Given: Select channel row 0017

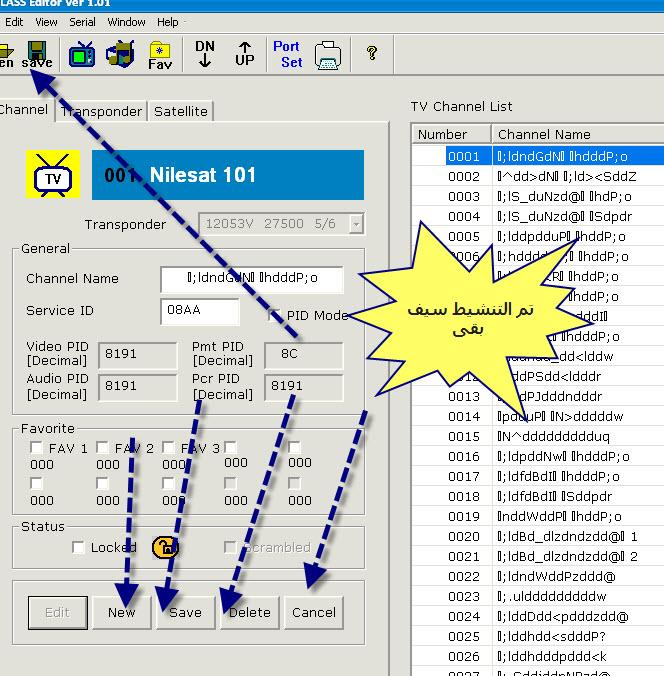Looking at the screenshot, I should click(x=538, y=476).
